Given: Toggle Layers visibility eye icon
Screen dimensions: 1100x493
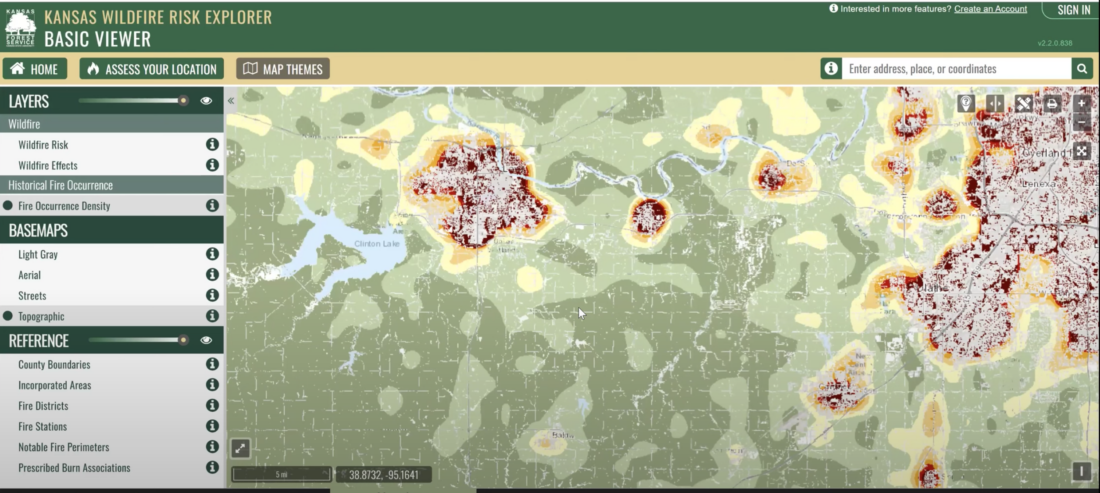Looking at the screenshot, I should click(x=206, y=101).
